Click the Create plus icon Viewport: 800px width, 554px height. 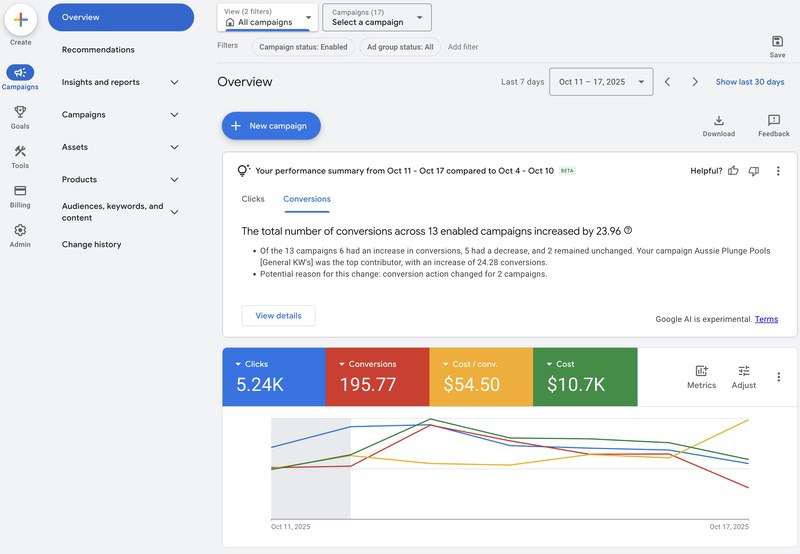(20, 20)
